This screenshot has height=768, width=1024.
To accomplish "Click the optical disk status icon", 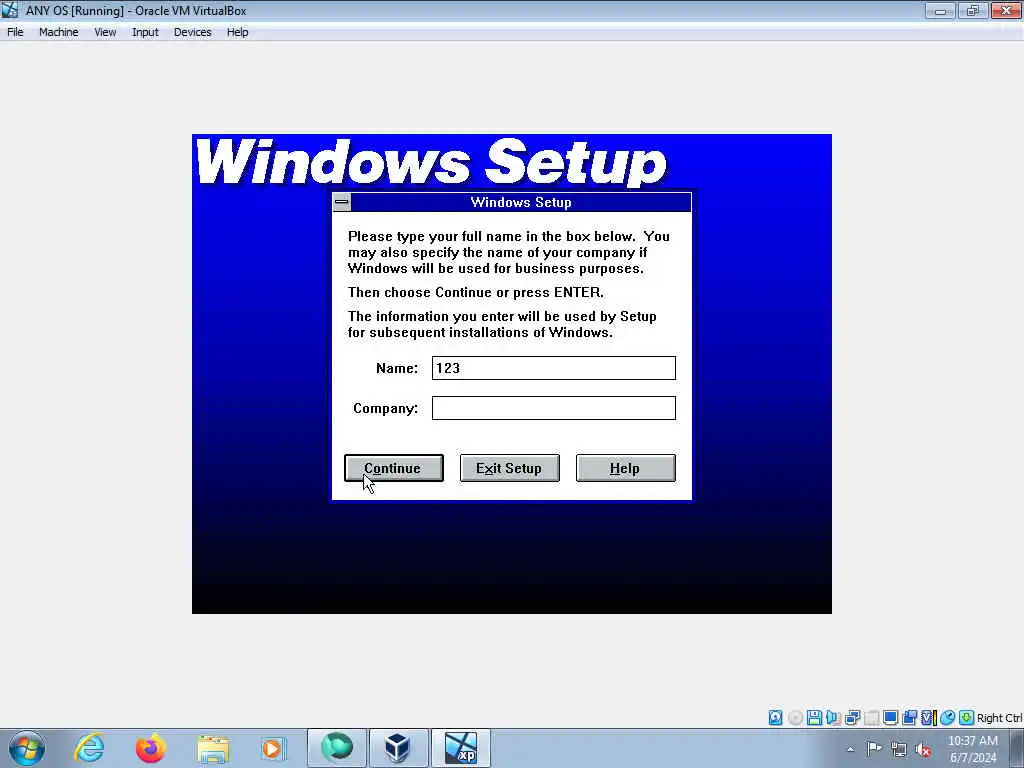I will click(795, 718).
